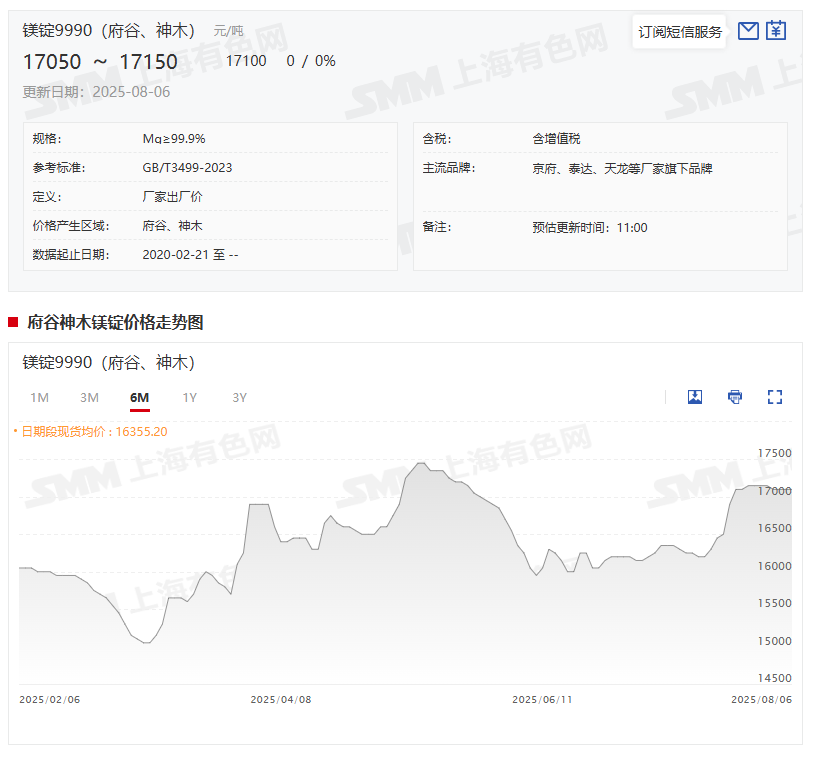Subscribe via 订阅短信服务 button
Screen dimensions: 816x757
coord(680,32)
